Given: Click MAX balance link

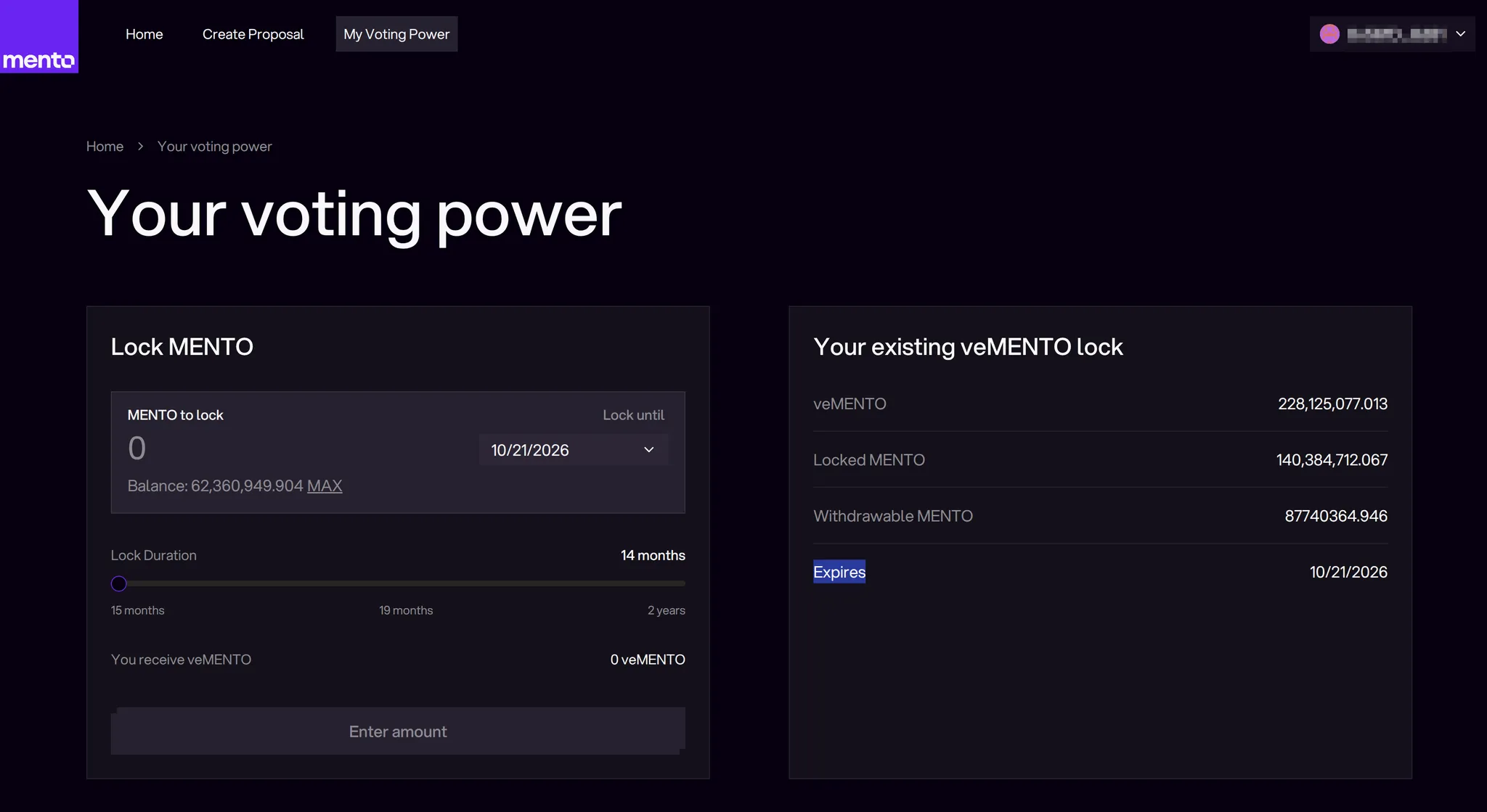Looking at the screenshot, I should [x=324, y=486].
